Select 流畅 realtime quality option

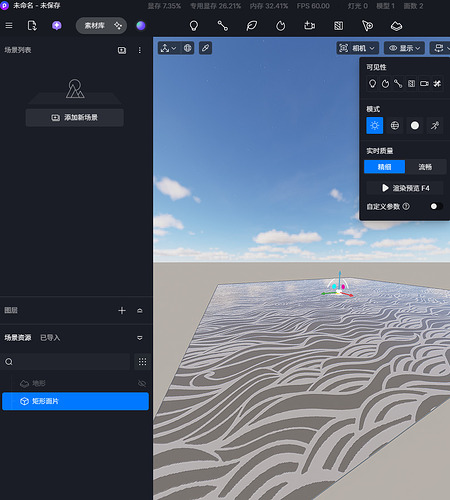[x=425, y=167]
